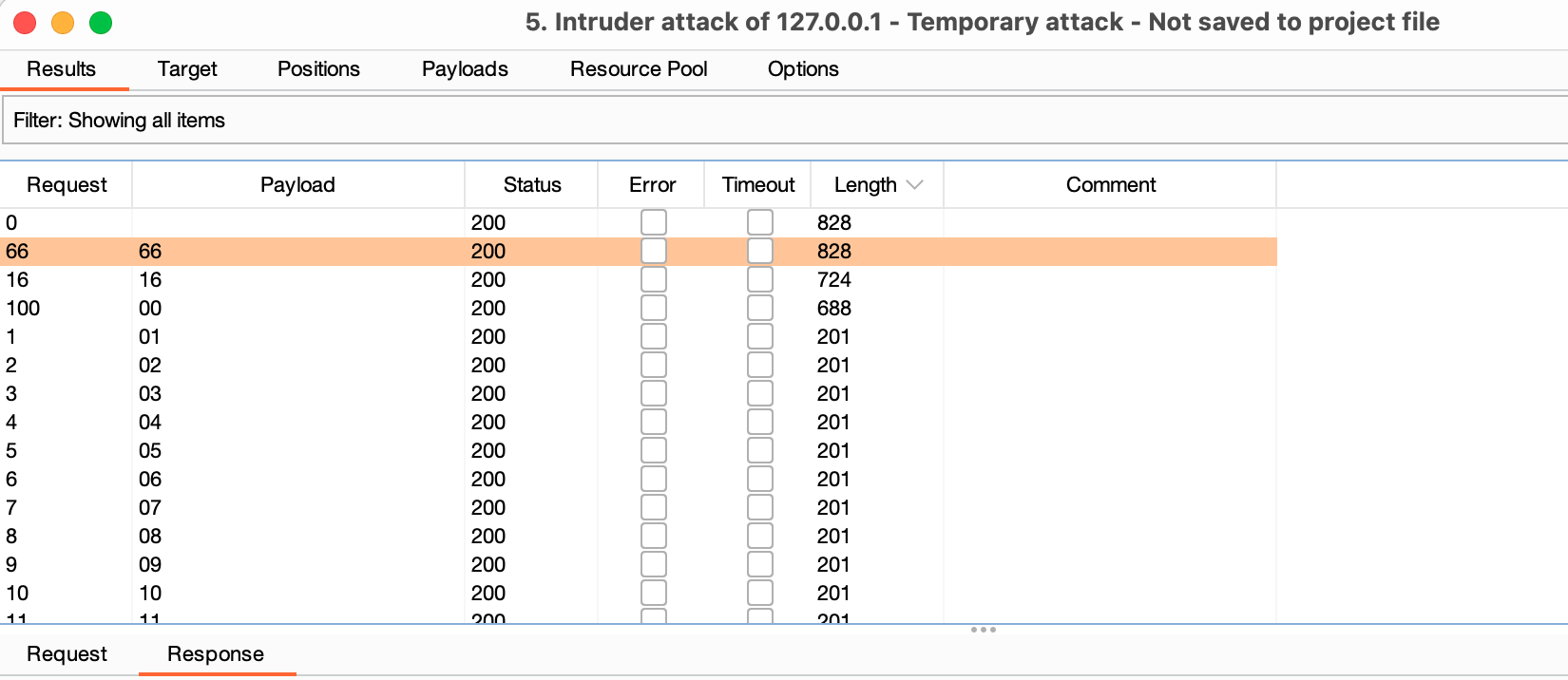Image resolution: width=1568 pixels, height=680 pixels.
Task: Sort results by Status column header
Action: click(x=532, y=185)
